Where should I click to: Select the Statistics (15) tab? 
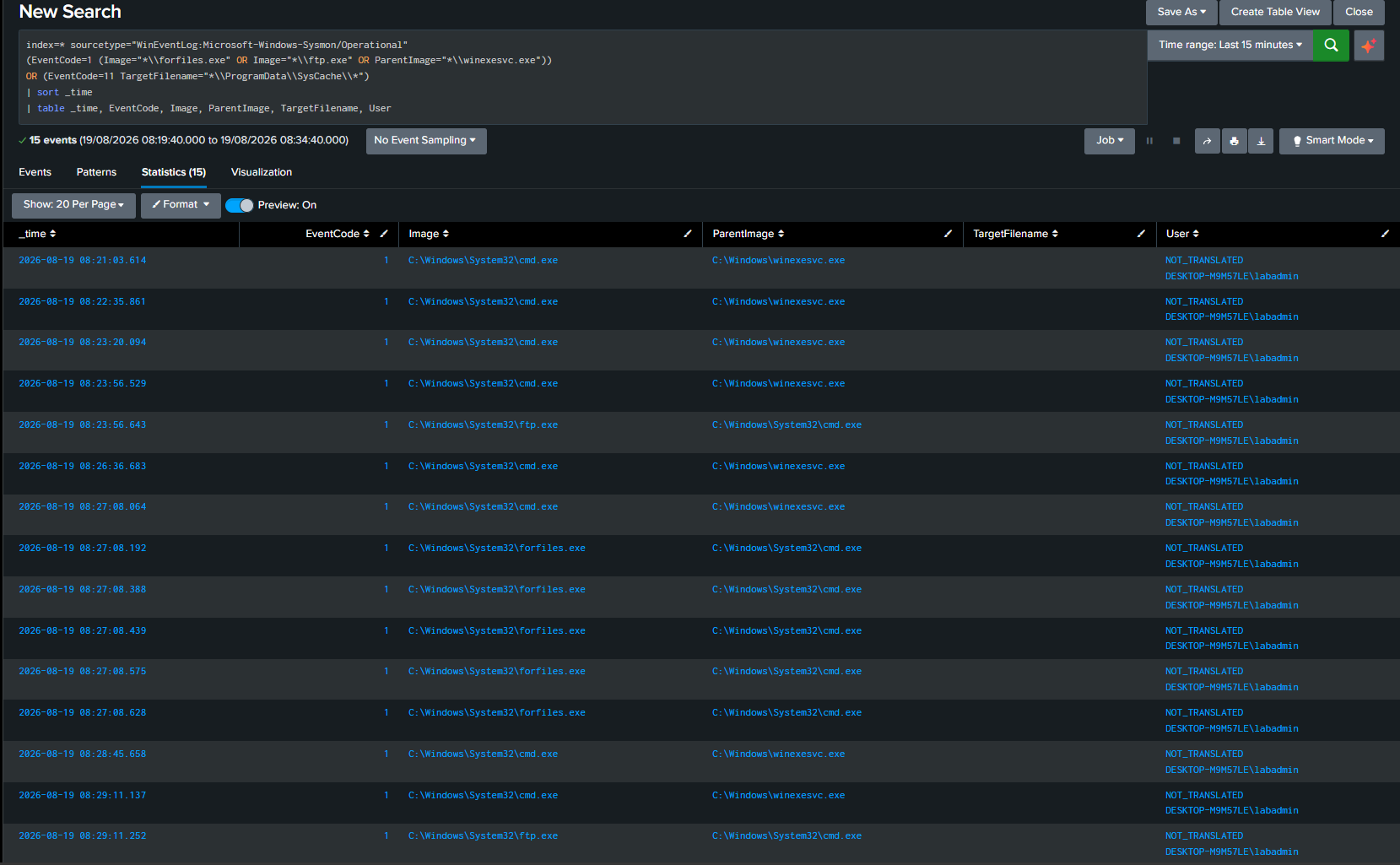174,172
